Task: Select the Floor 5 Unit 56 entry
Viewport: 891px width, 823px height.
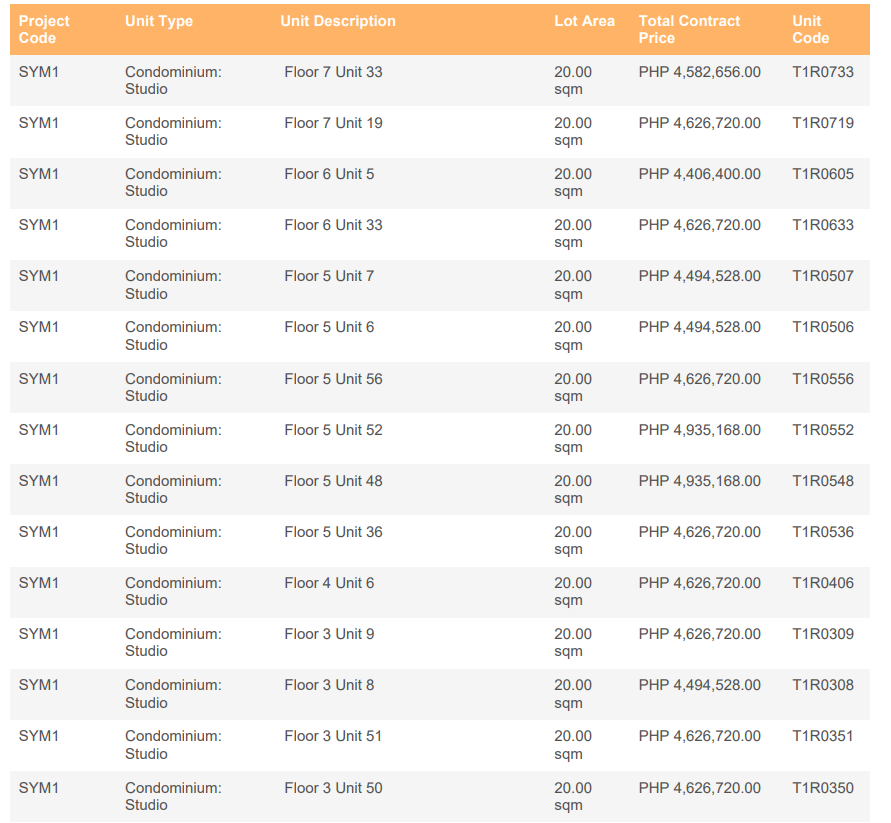Action: pos(333,379)
